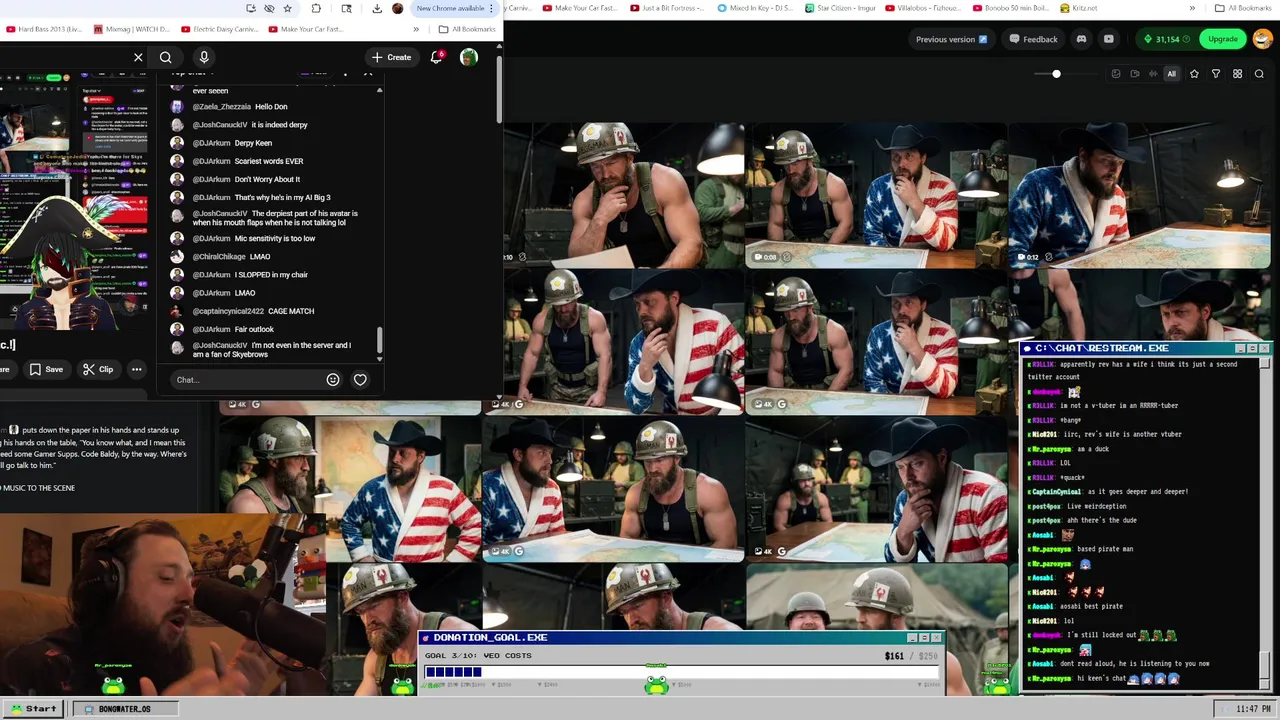Filter gallery by images only
This screenshot has height=720, width=1280.
click(1116, 74)
